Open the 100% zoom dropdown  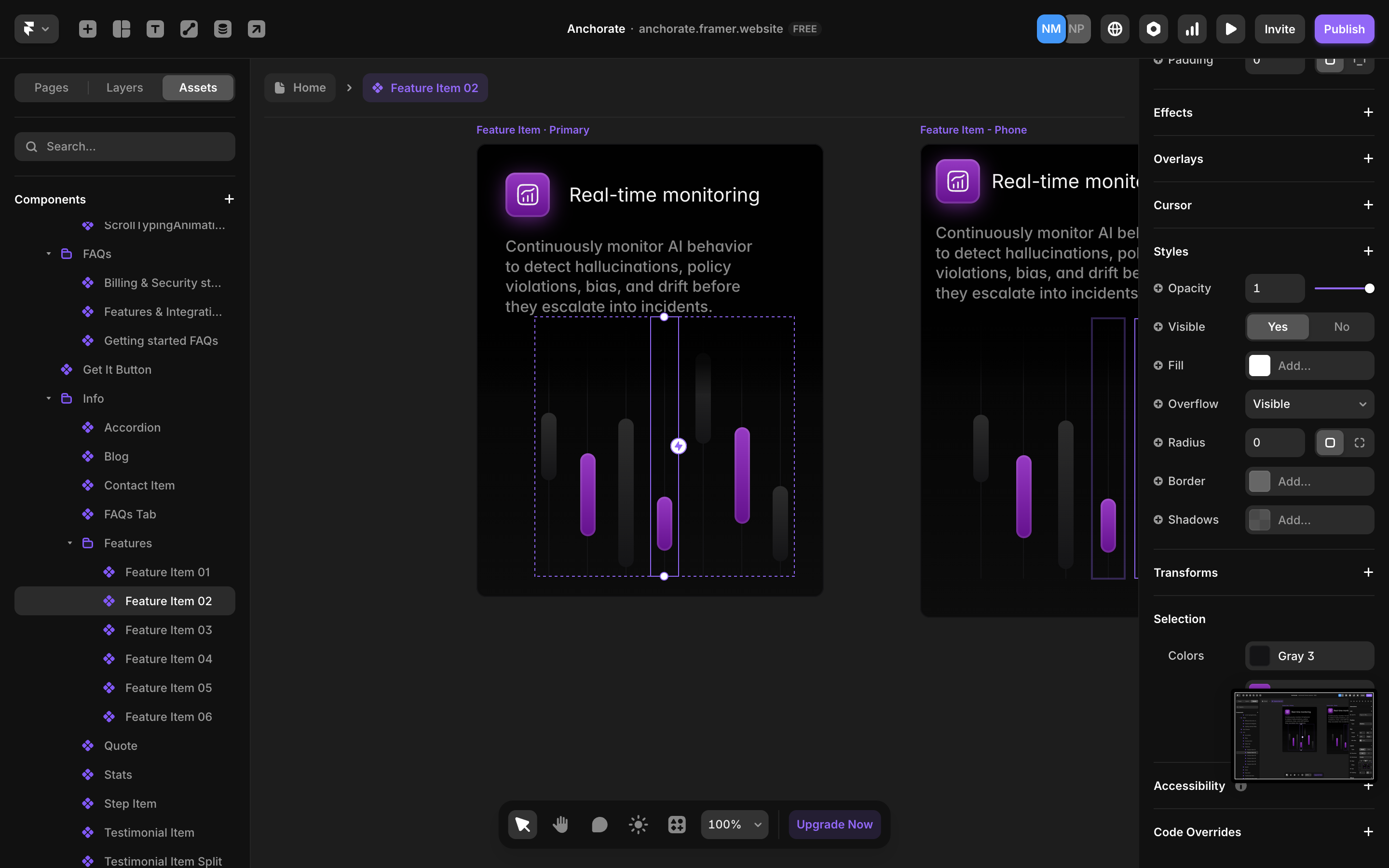[x=734, y=825]
